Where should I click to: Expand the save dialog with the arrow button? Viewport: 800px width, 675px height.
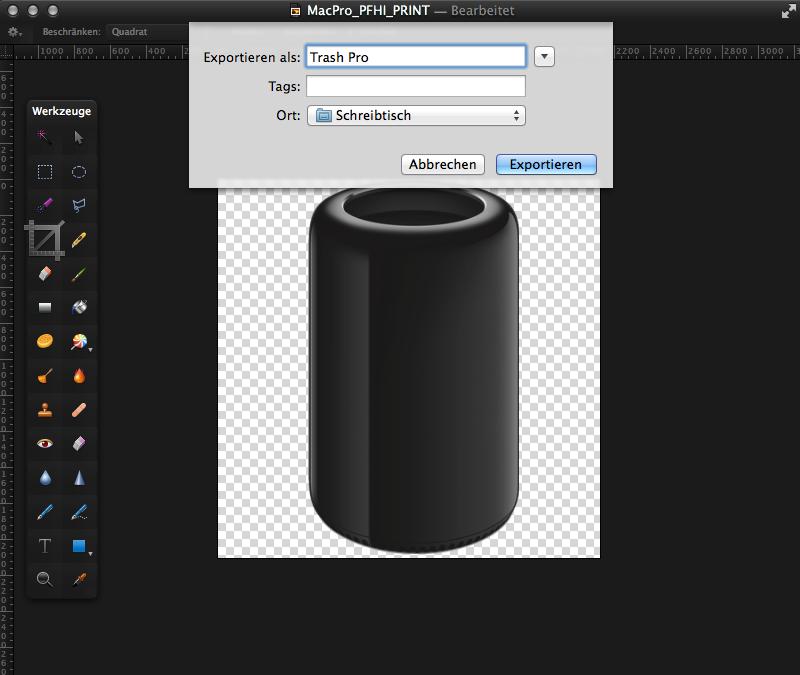point(544,56)
